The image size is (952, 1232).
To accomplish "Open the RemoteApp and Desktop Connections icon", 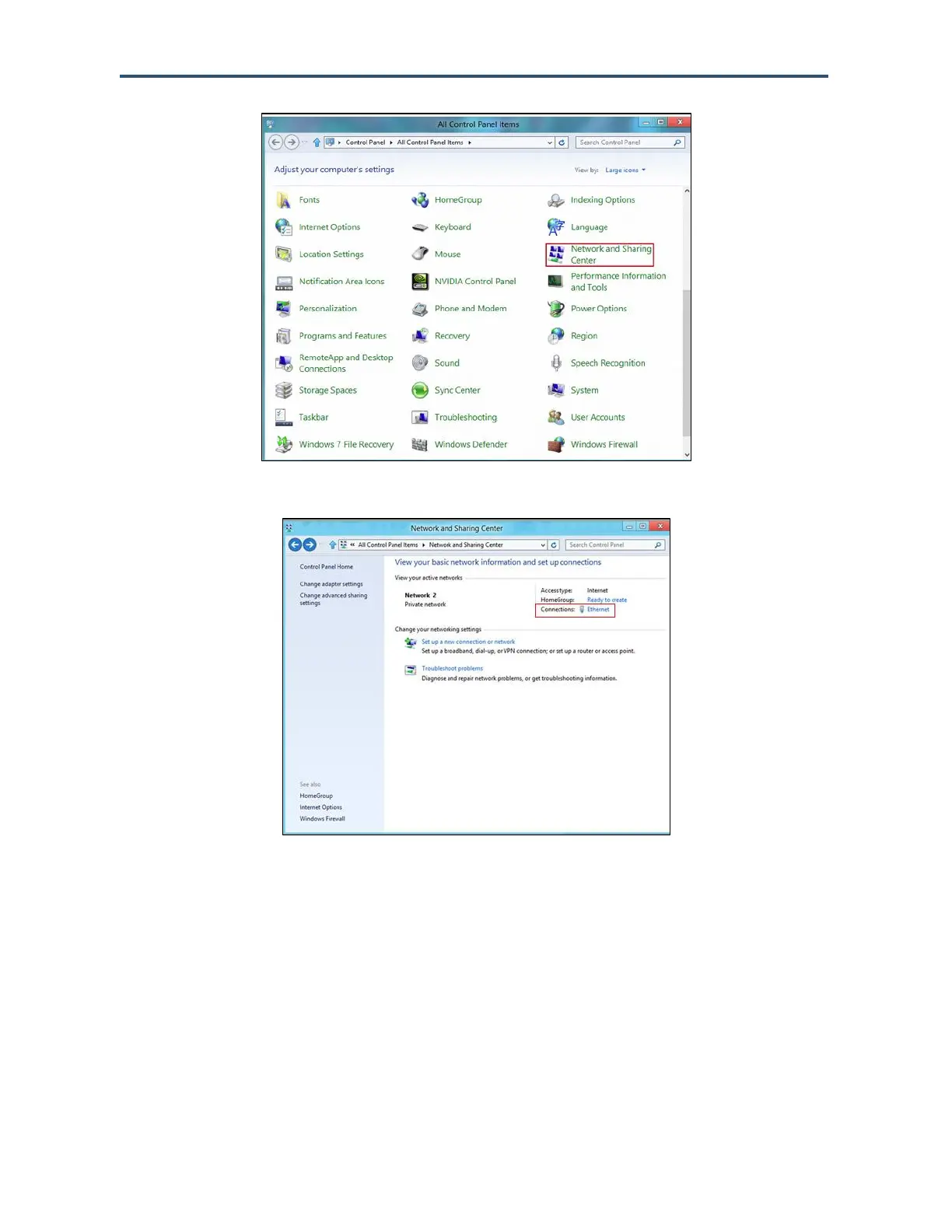I will [x=284, y=363].
